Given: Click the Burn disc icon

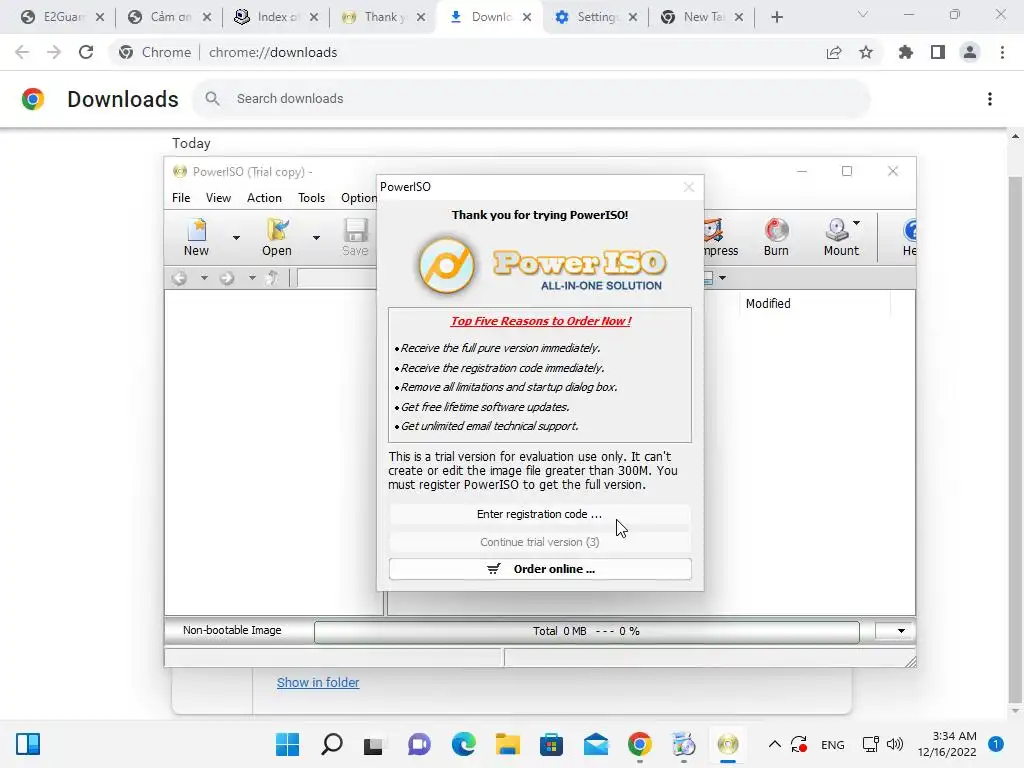Looking at the screenshot, I should click(x=776, y=237).
